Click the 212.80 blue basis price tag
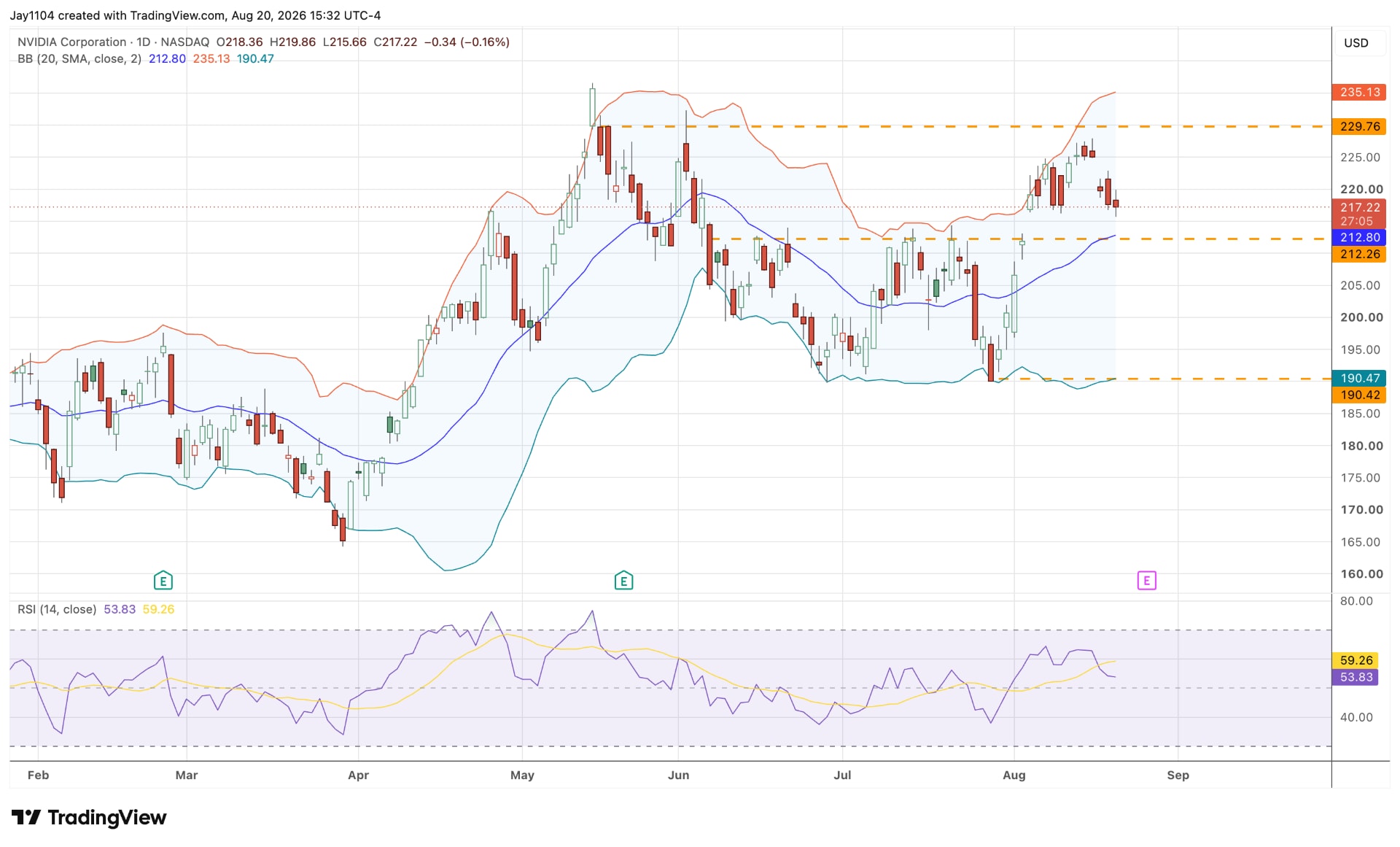This screenshot has width=1400, height=847. 1360,237
